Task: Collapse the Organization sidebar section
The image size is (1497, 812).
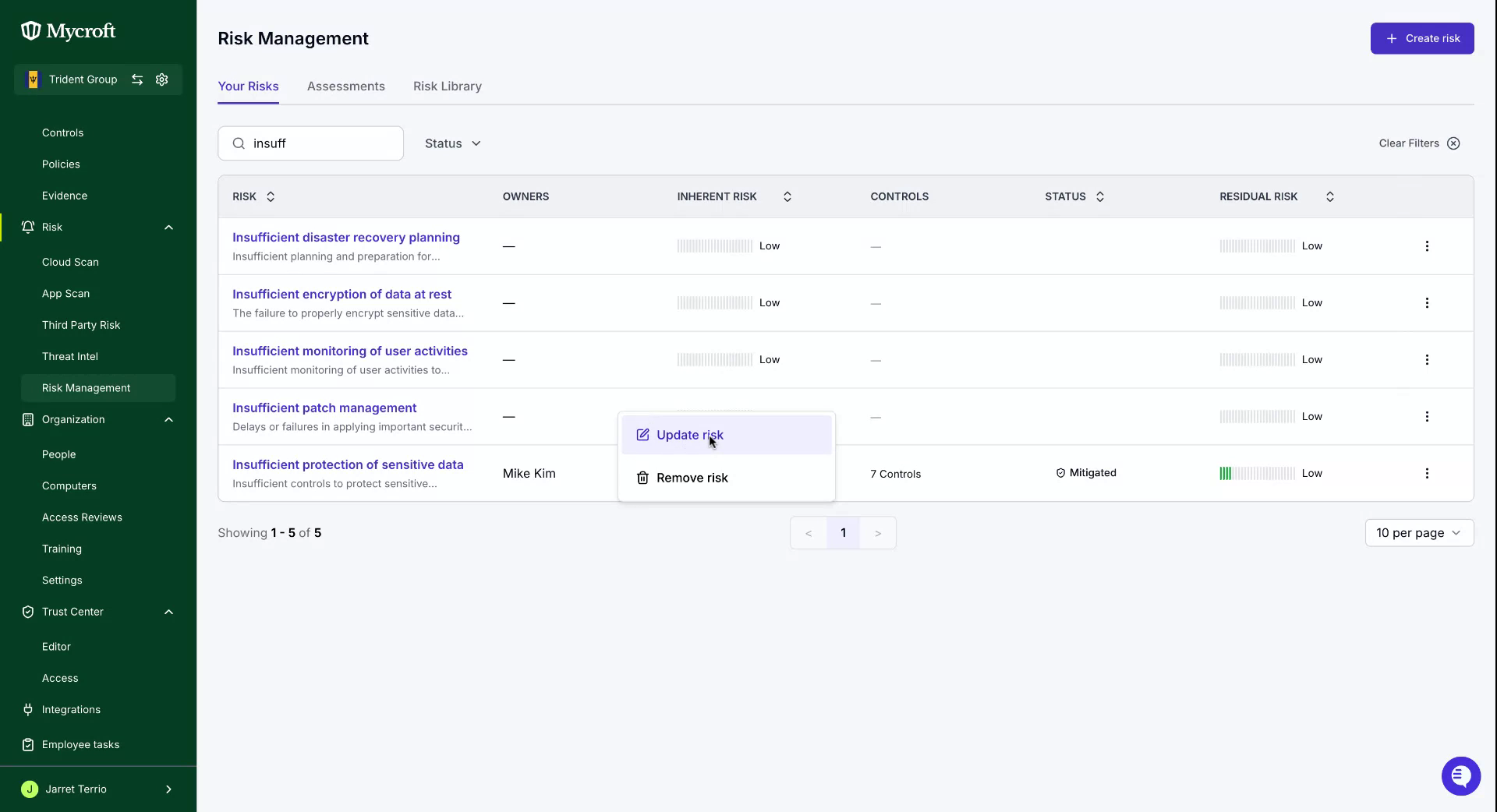Action: coord(168,419)
